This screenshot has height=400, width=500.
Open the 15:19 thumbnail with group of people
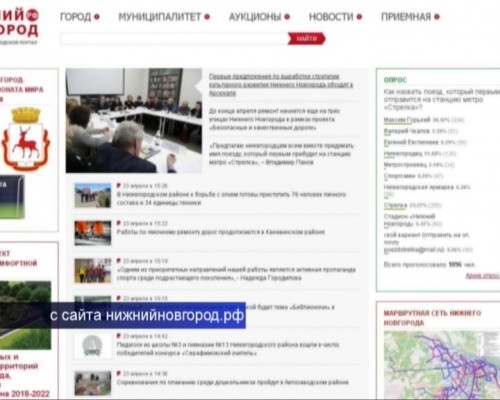coord(93,271)
